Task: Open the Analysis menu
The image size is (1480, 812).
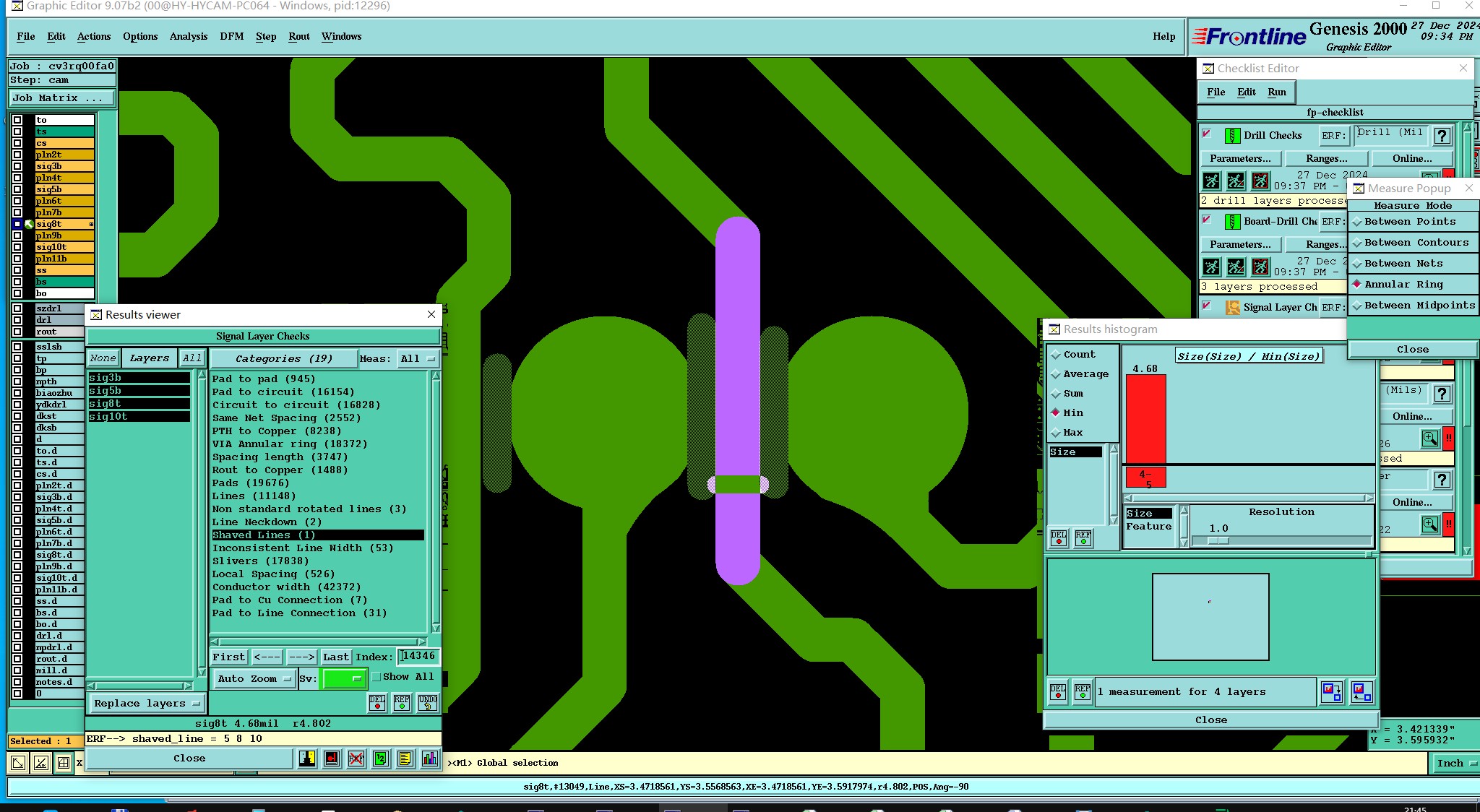Action: [188, 36]
